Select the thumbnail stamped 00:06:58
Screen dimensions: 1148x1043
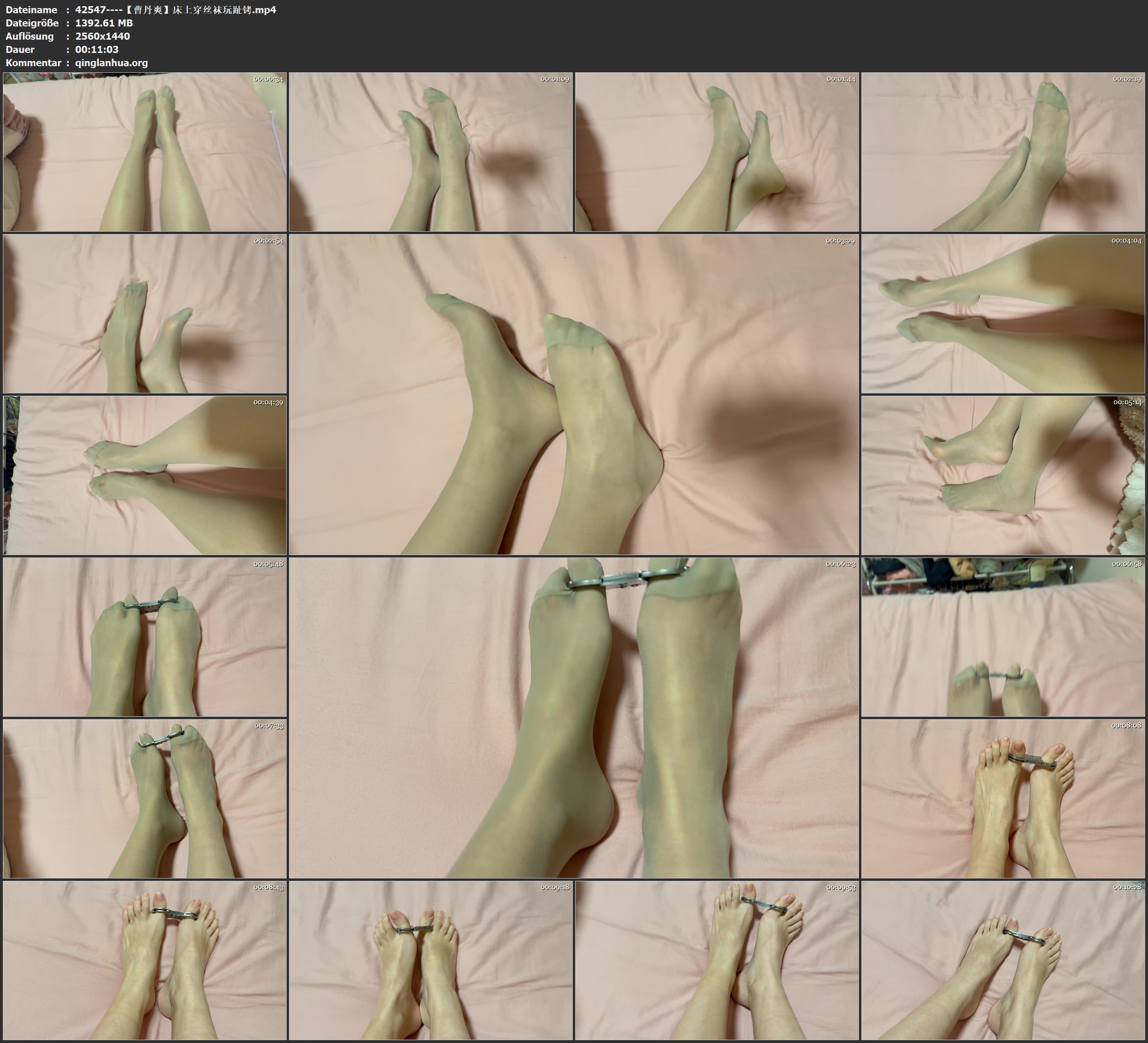pyautogui.click(x=1003, y=637)
